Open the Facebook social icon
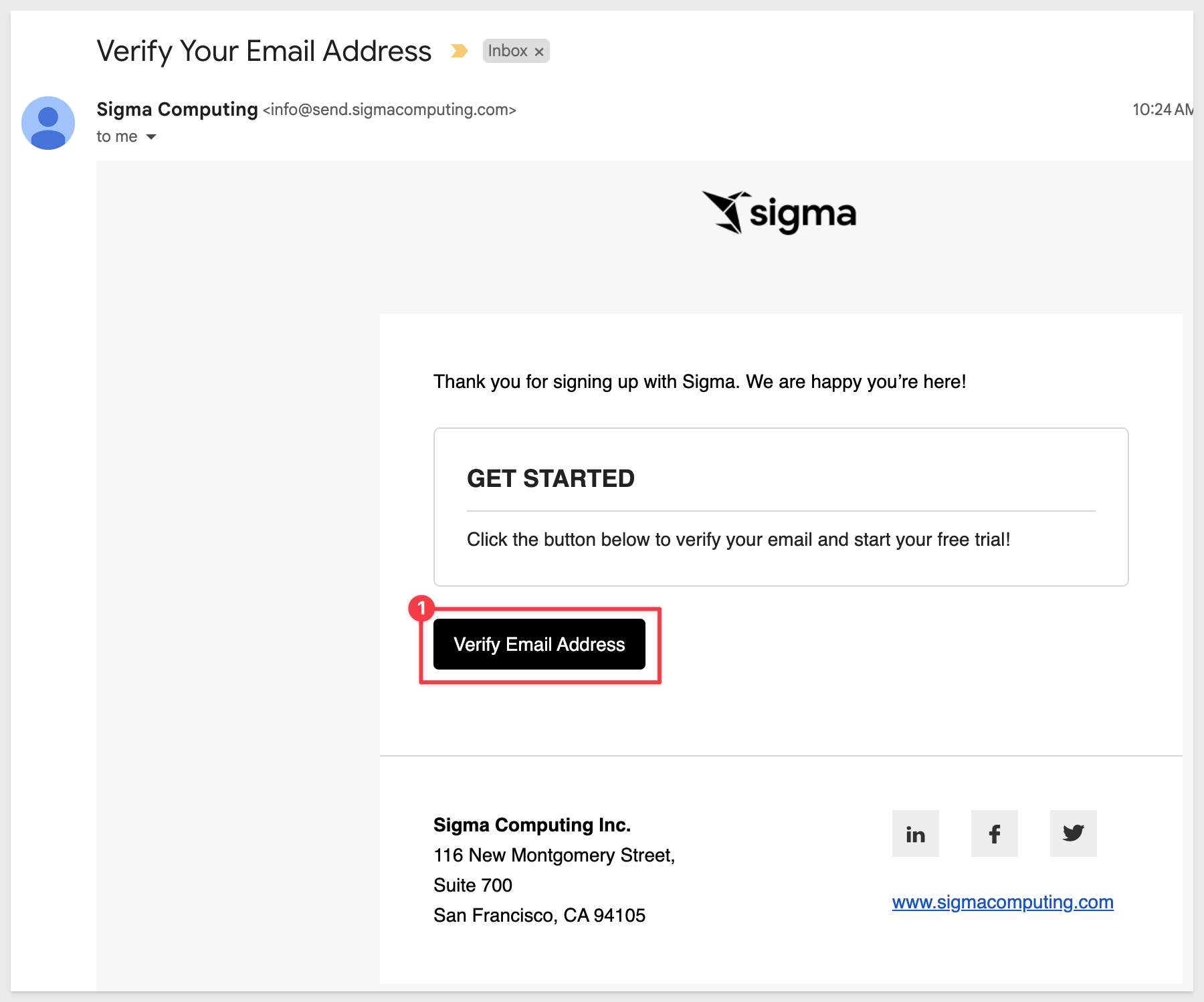This screenshot has width=1204, height=1002. point(994,833)
